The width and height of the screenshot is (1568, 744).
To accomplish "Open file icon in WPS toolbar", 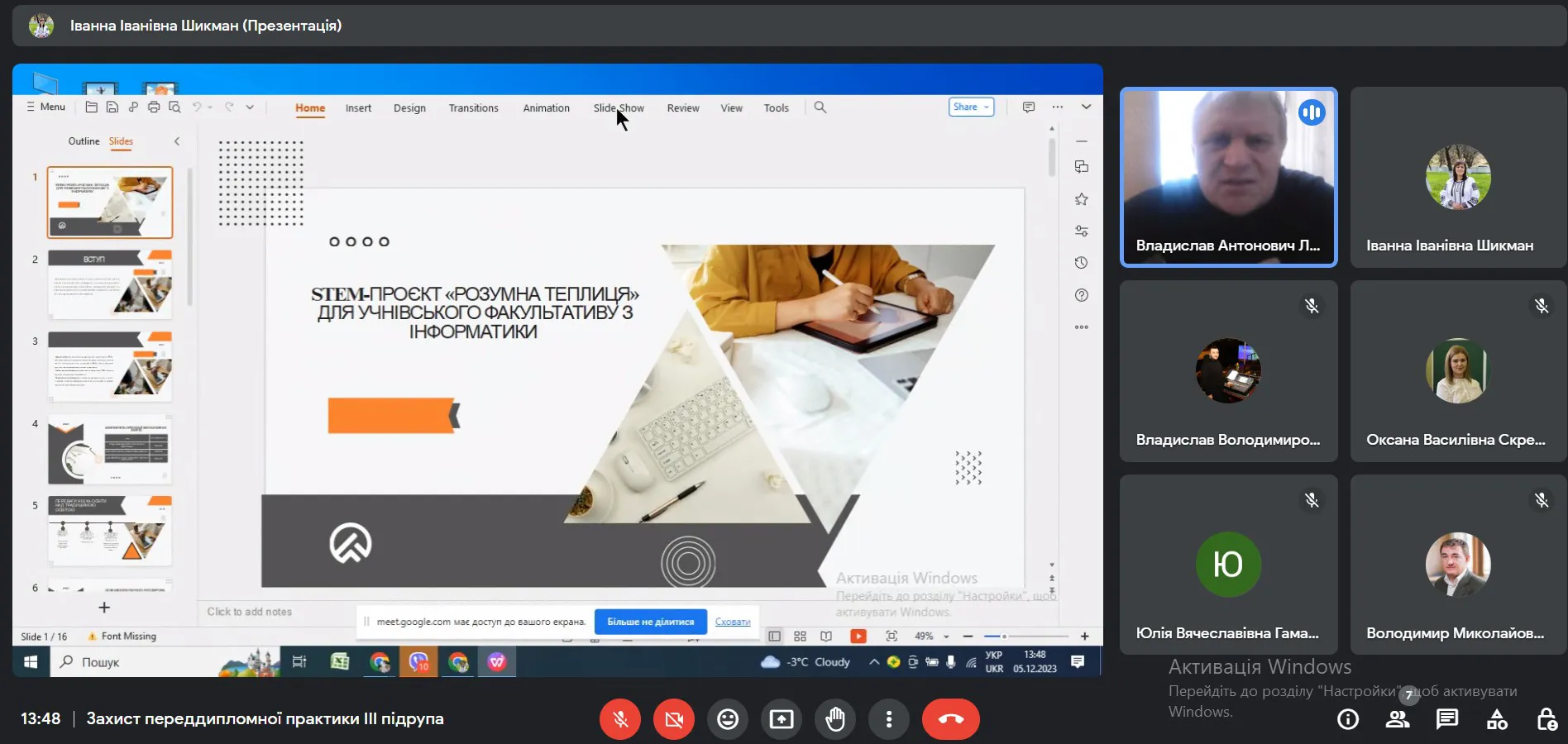I will [x=91, y=107].
